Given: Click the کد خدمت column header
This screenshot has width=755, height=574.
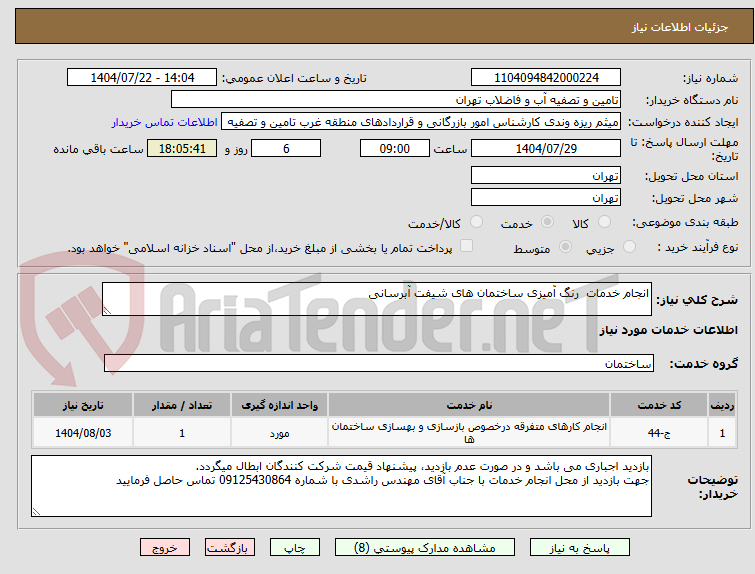Looking at the screenshot, I should (659, 405).
